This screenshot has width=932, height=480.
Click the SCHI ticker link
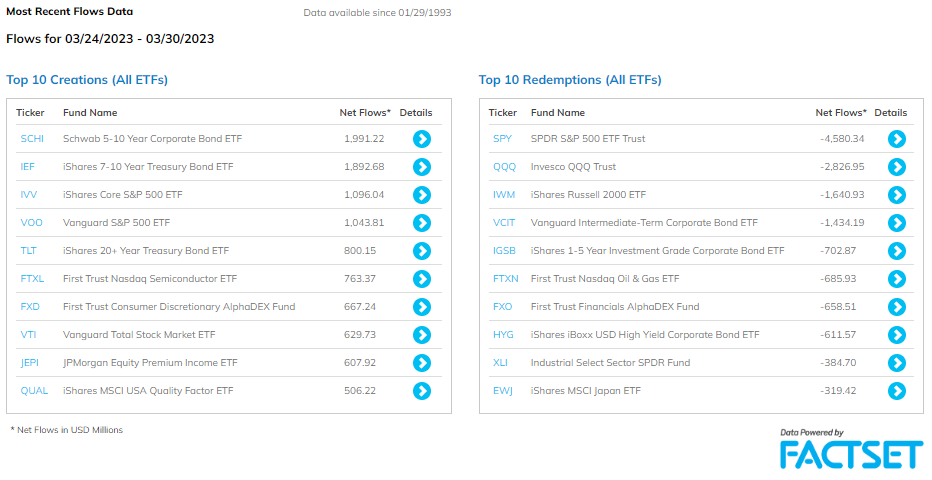pos(32,138)
